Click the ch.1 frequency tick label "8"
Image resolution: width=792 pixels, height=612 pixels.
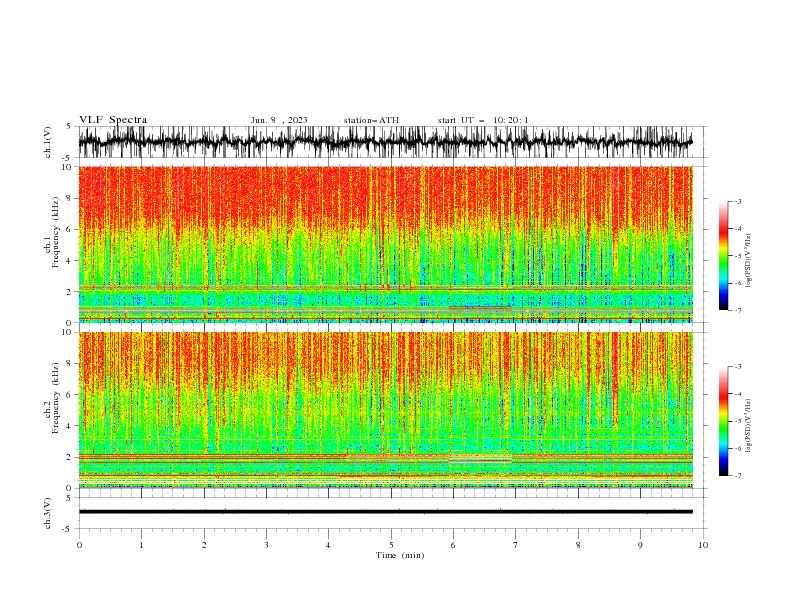69,198
